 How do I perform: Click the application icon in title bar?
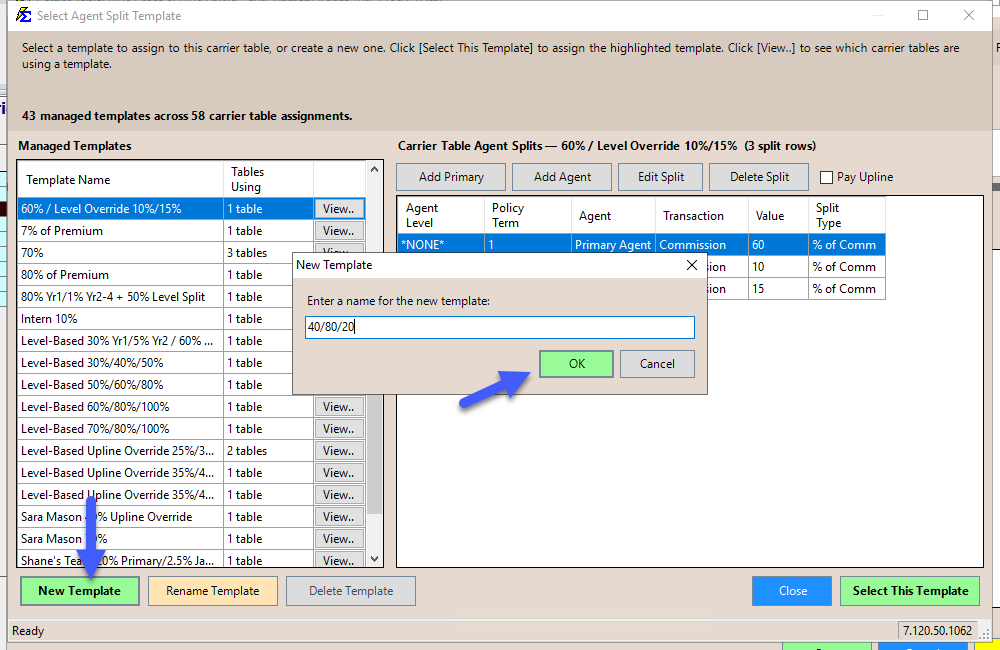(x=23, y=16)
